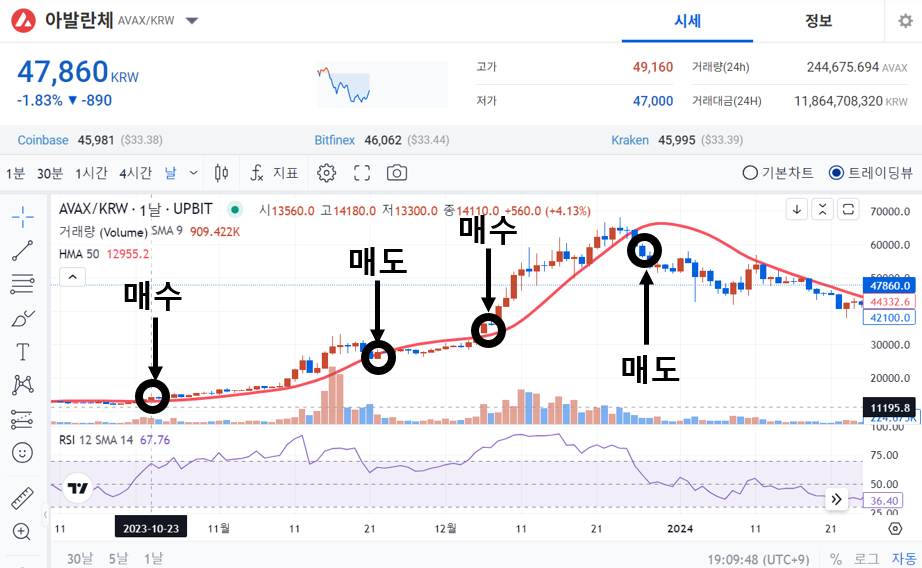Switch to the 시세 tab
Viewport: 922px width, 568px height.
[687, 21]
